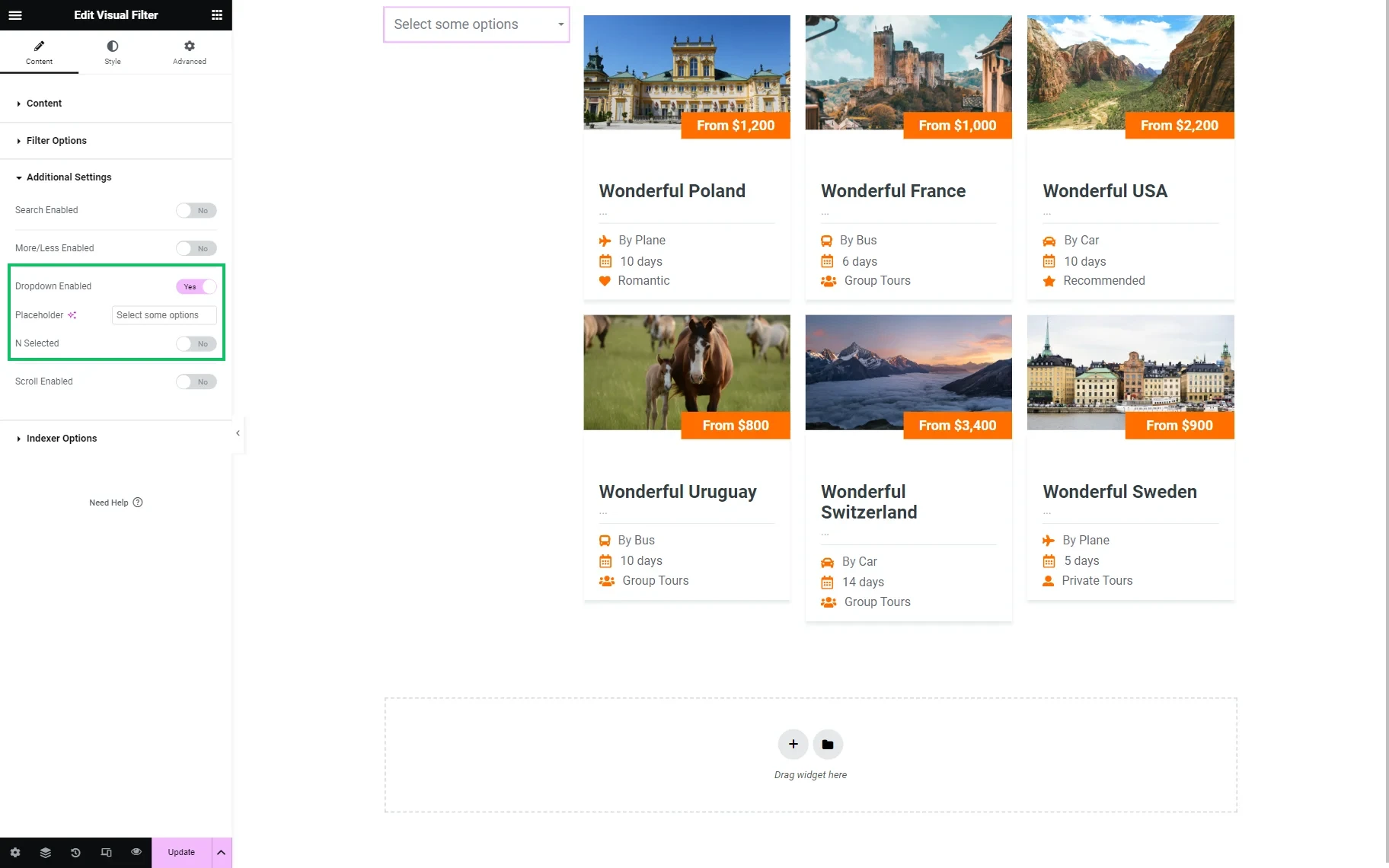This screenshot has width=1389, height=868.
Task: Click the add new section plus button
Action: point(793,744)
